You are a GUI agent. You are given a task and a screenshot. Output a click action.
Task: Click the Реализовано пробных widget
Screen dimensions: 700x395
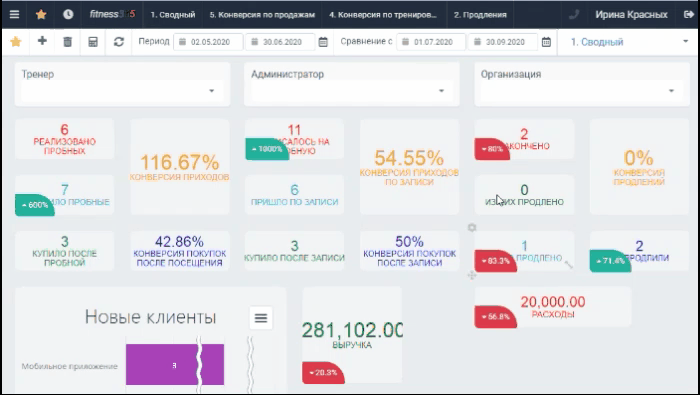[x=64, y=139]
